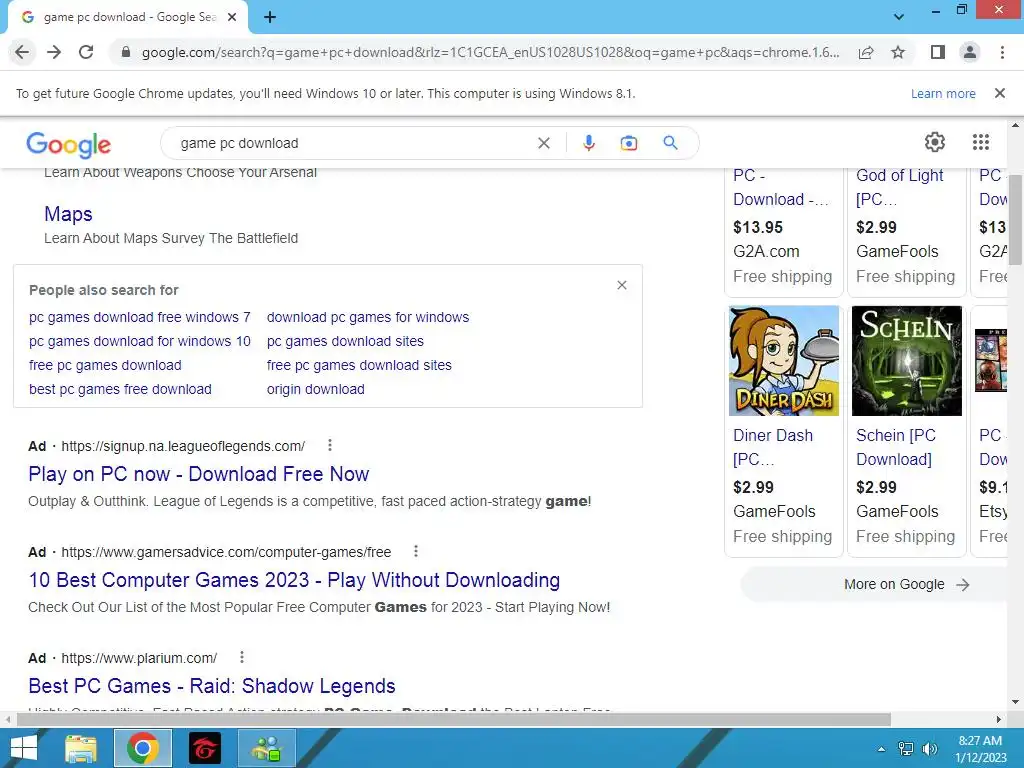Open site info via the padlock icon
The image size is (1024, 768).
[x=126, y=52]
